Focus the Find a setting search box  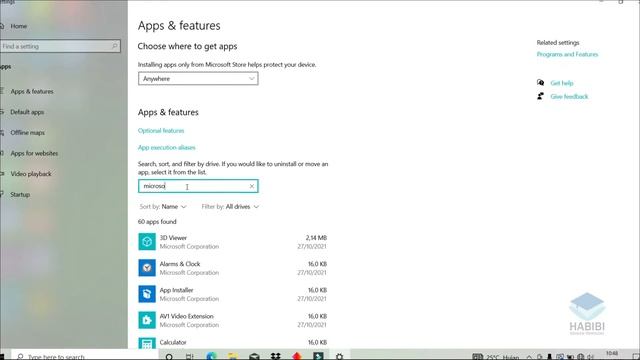(x=60, y=46)
